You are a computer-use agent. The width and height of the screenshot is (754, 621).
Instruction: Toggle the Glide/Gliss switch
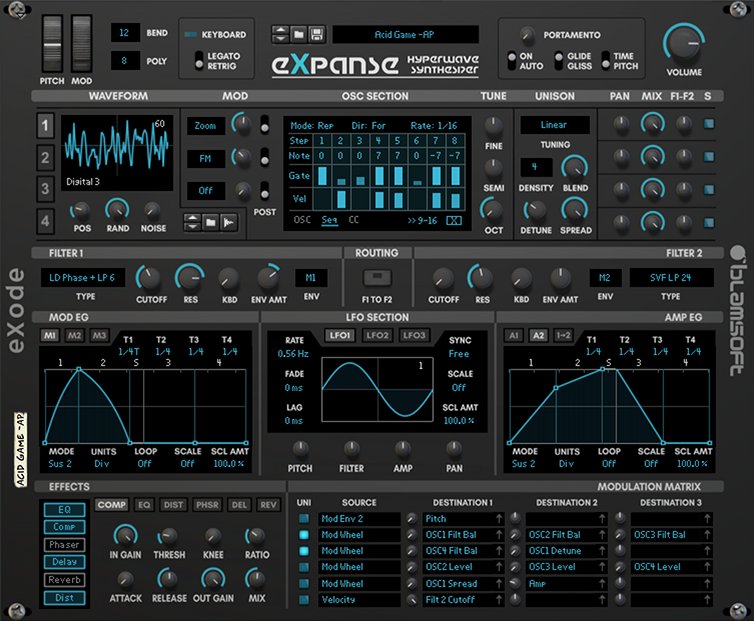click(558, 61)
